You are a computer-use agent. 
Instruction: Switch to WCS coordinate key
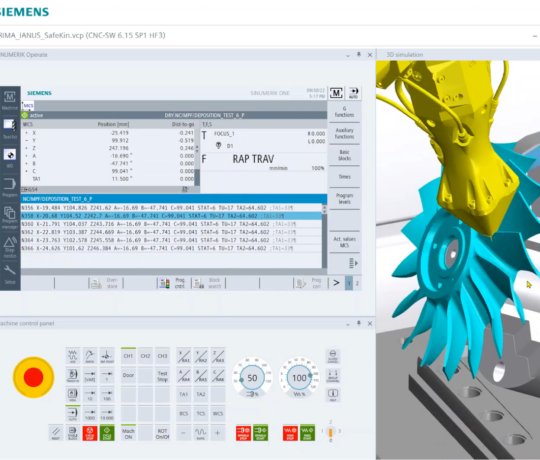pos(218,414)
